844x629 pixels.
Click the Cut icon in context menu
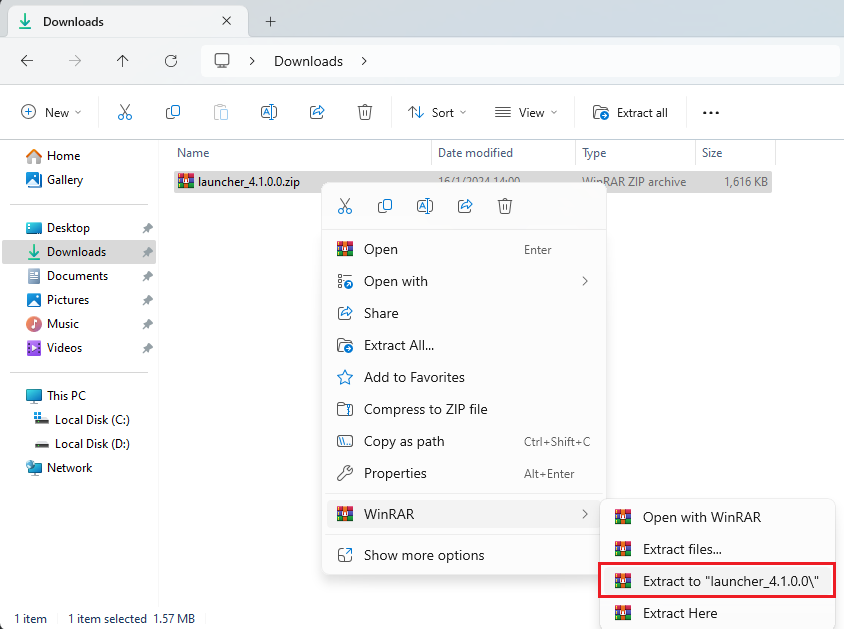coord(345,206)
